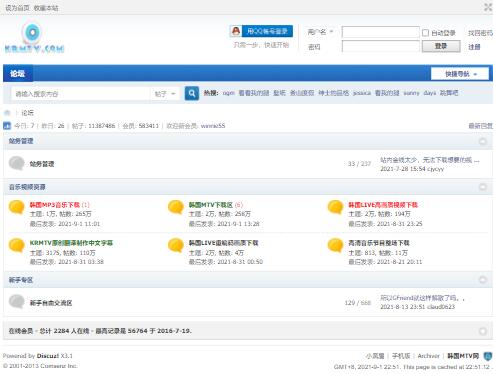Click the orange bubble icon beside 韩国MP3音乐下载
Image resolution: width=493 pixels, height=374 pixels.
[x=16, y=207]
